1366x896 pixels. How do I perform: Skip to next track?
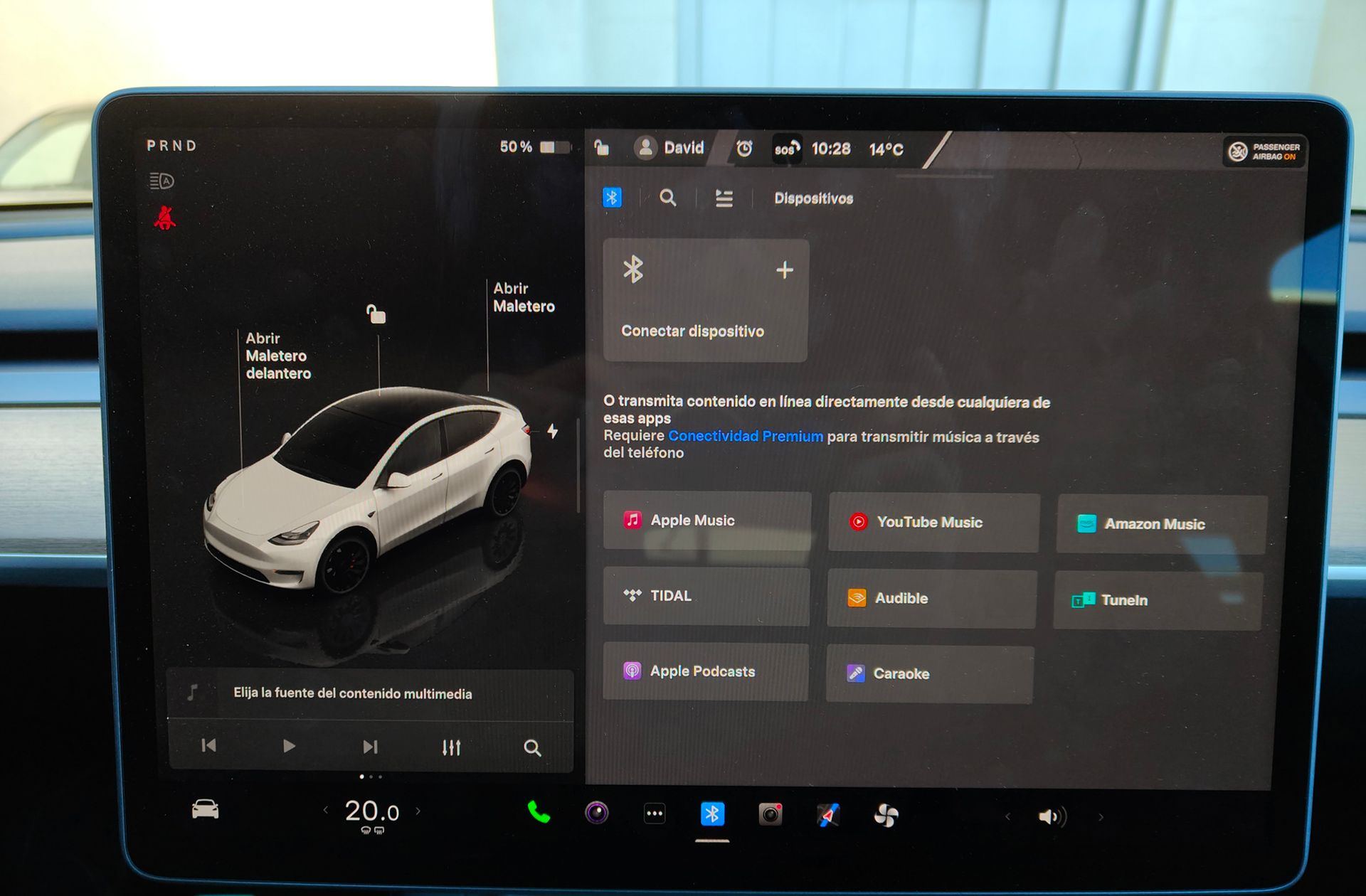click(x=370, y=747)
